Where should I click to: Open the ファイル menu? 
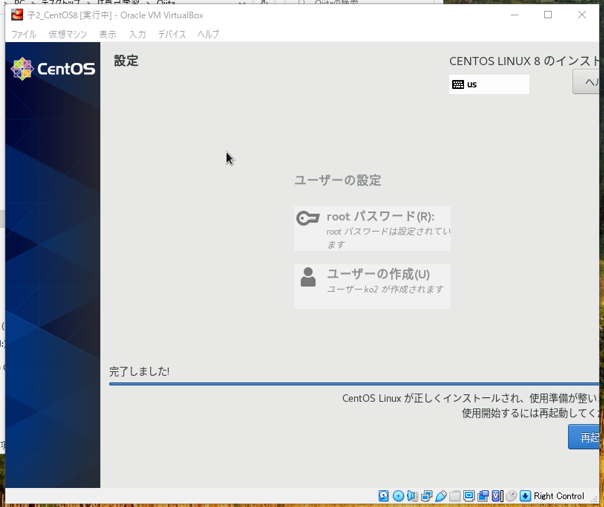[23, 34]
